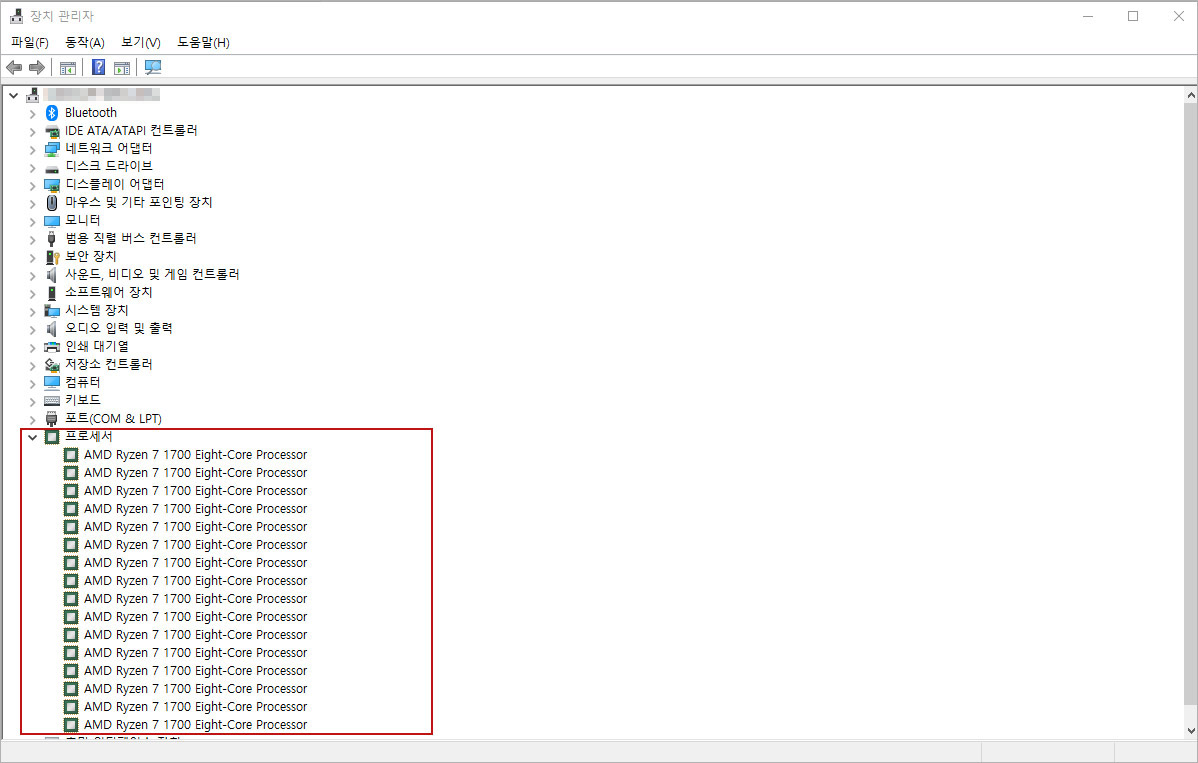Select the 컴퓨터 label
The width and height of the screenshot is (1198, 763).
coord(83,382)
